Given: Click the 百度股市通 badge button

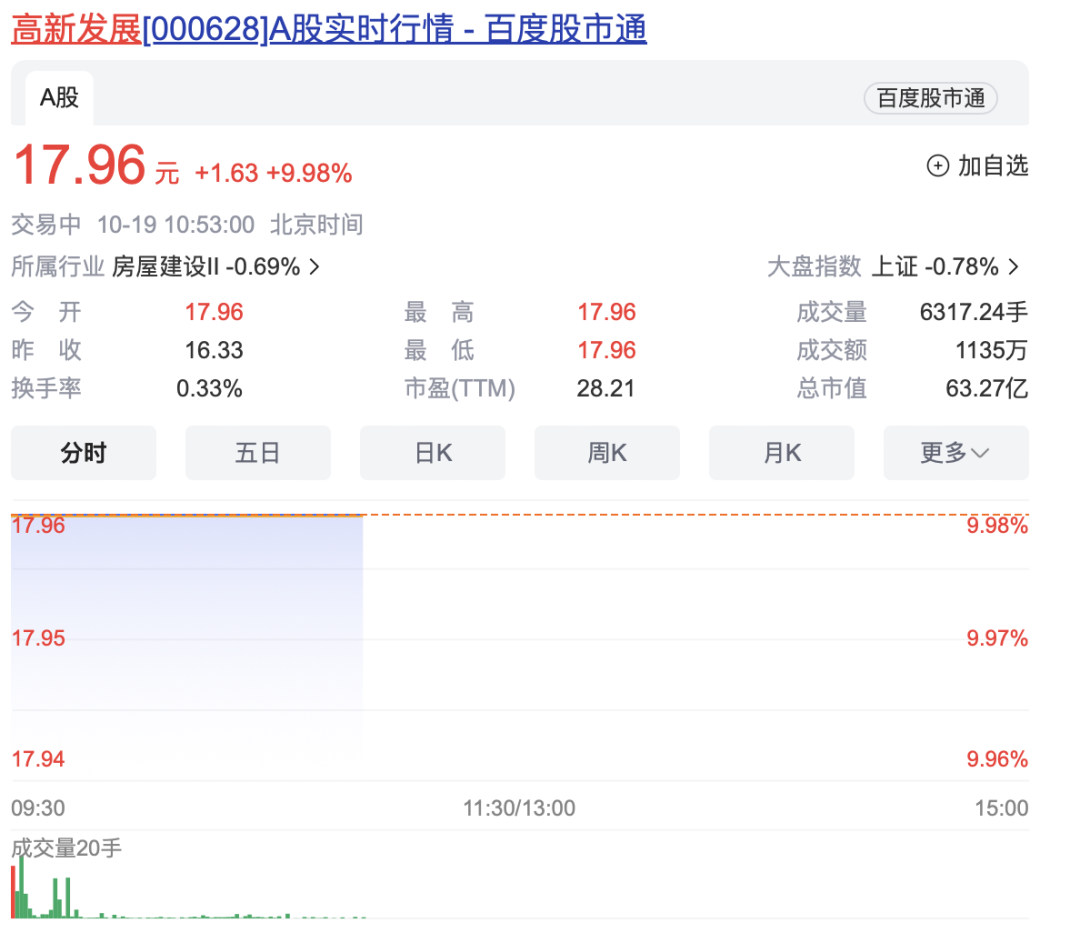Looking at the screenshot, I should click(x=931, y=98).
